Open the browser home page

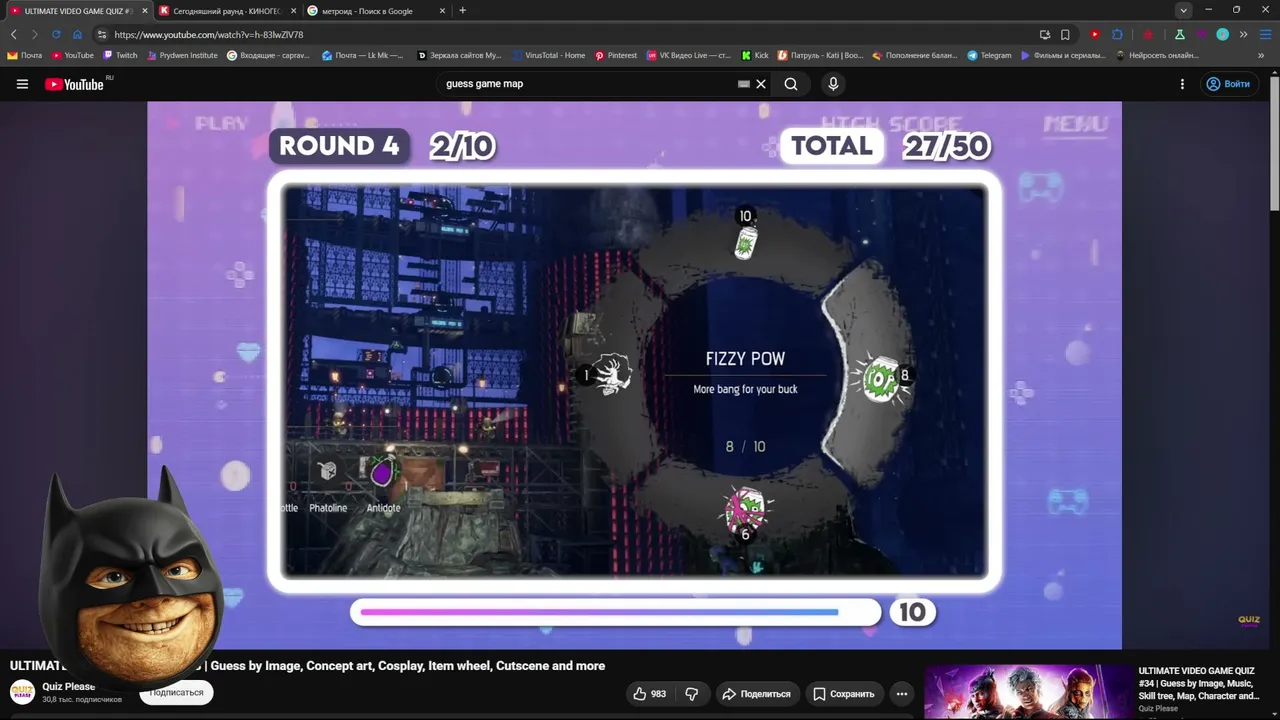(77, 34)
